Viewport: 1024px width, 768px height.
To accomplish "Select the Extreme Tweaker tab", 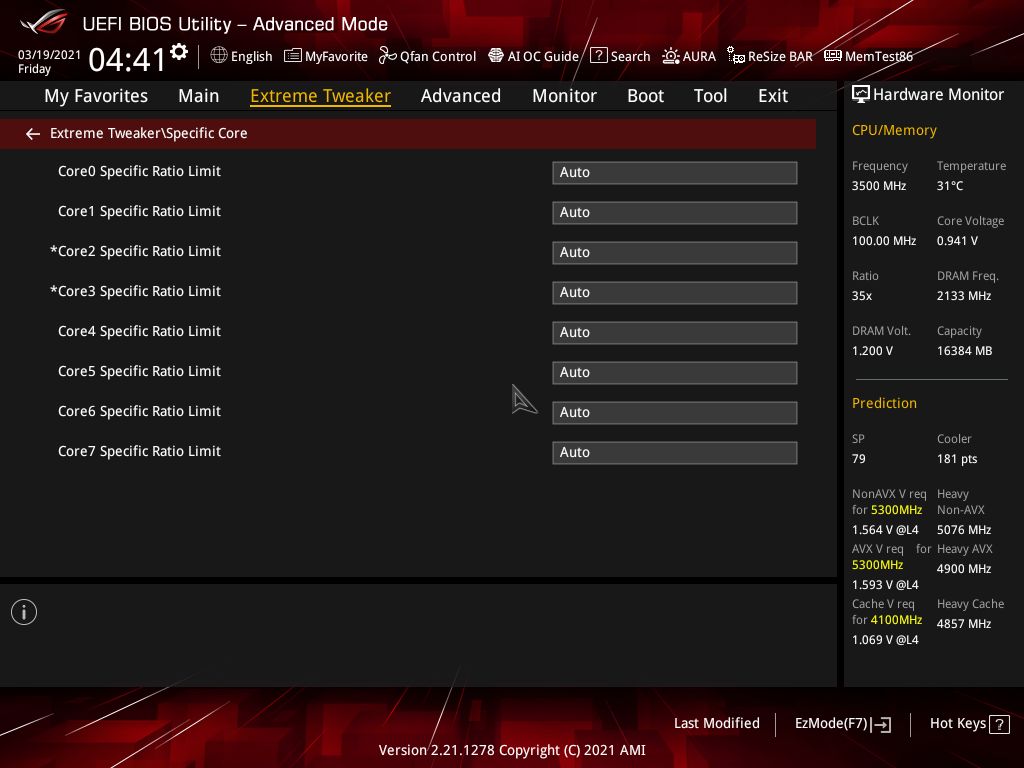I will pyautogui.click(x=321, y=96).
